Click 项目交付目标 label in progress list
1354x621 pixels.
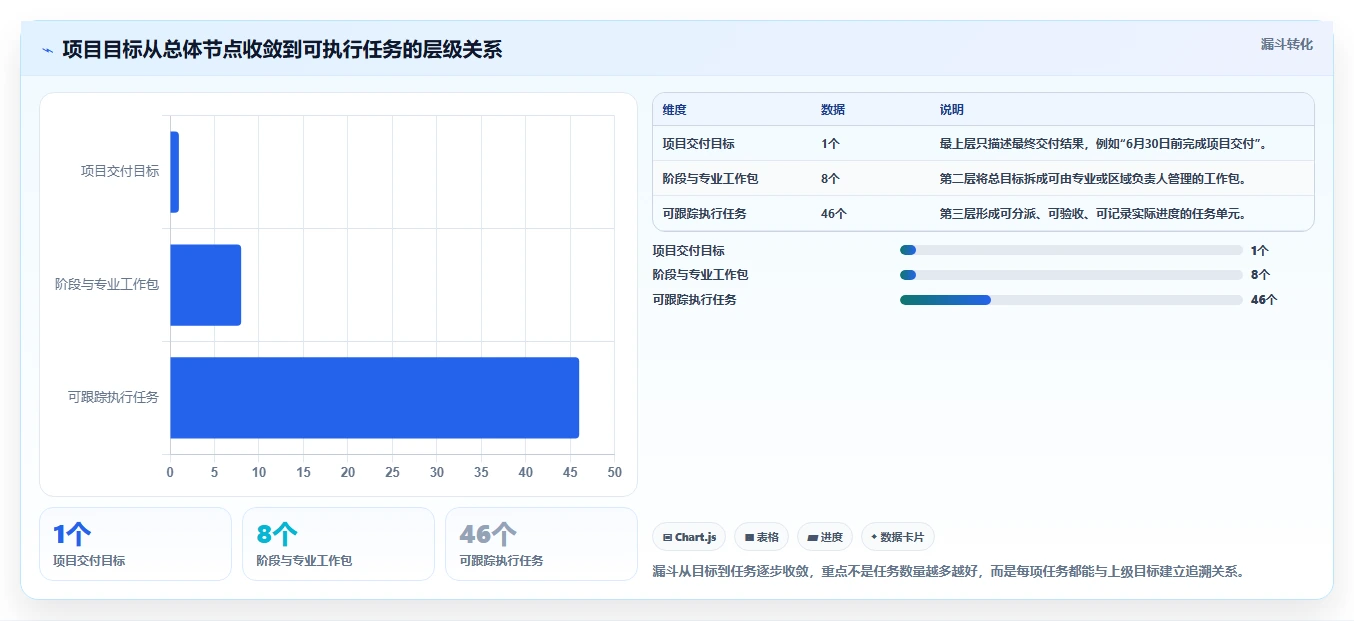coord(688,251)
